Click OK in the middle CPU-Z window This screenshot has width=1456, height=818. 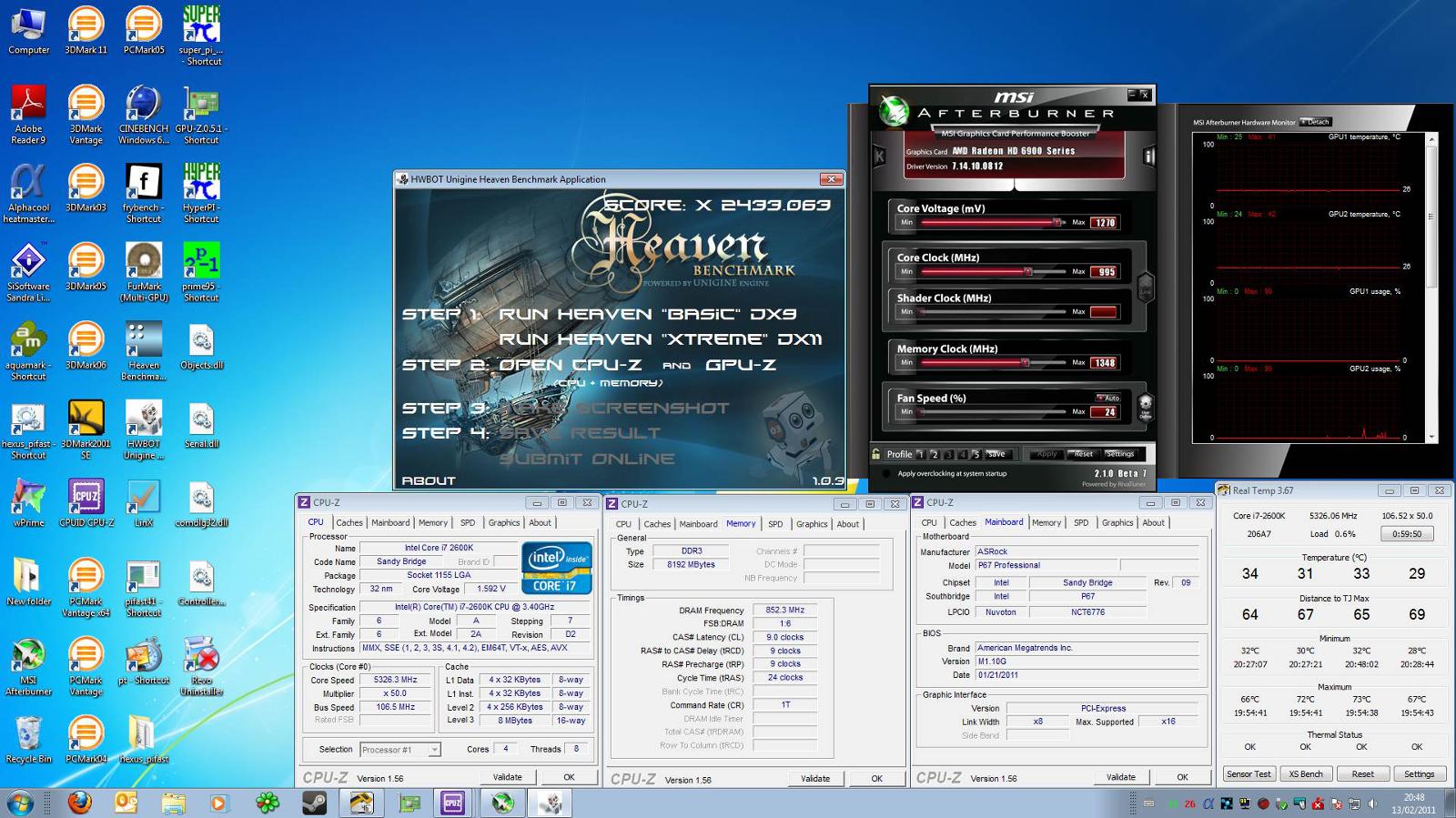[876, 778]
